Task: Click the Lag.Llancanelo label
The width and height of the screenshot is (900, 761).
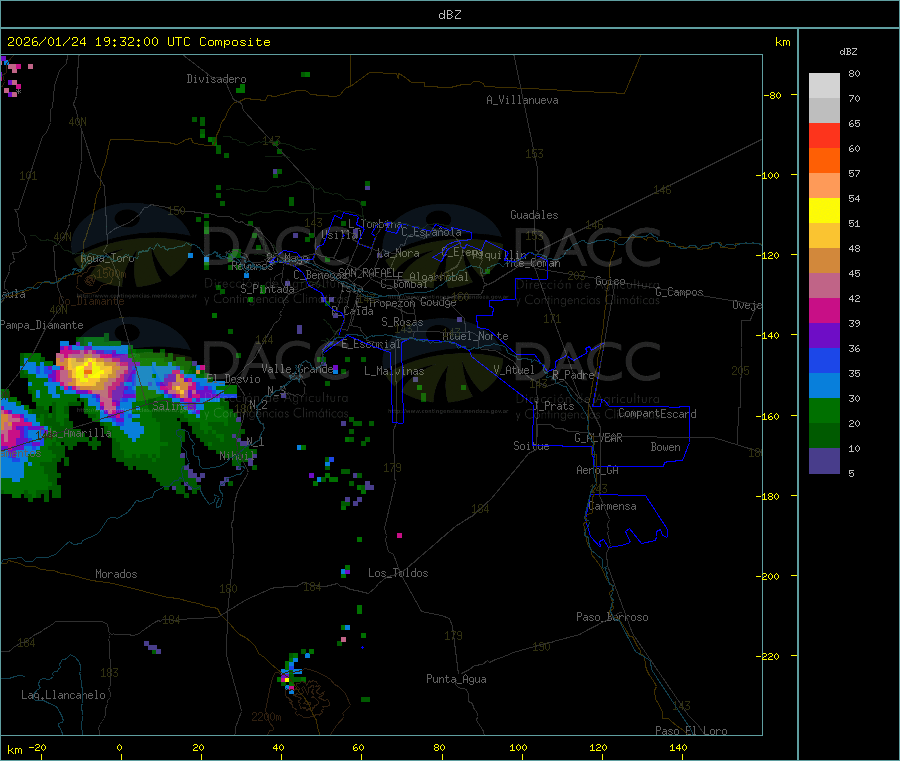Action: [x=63, y=695]
